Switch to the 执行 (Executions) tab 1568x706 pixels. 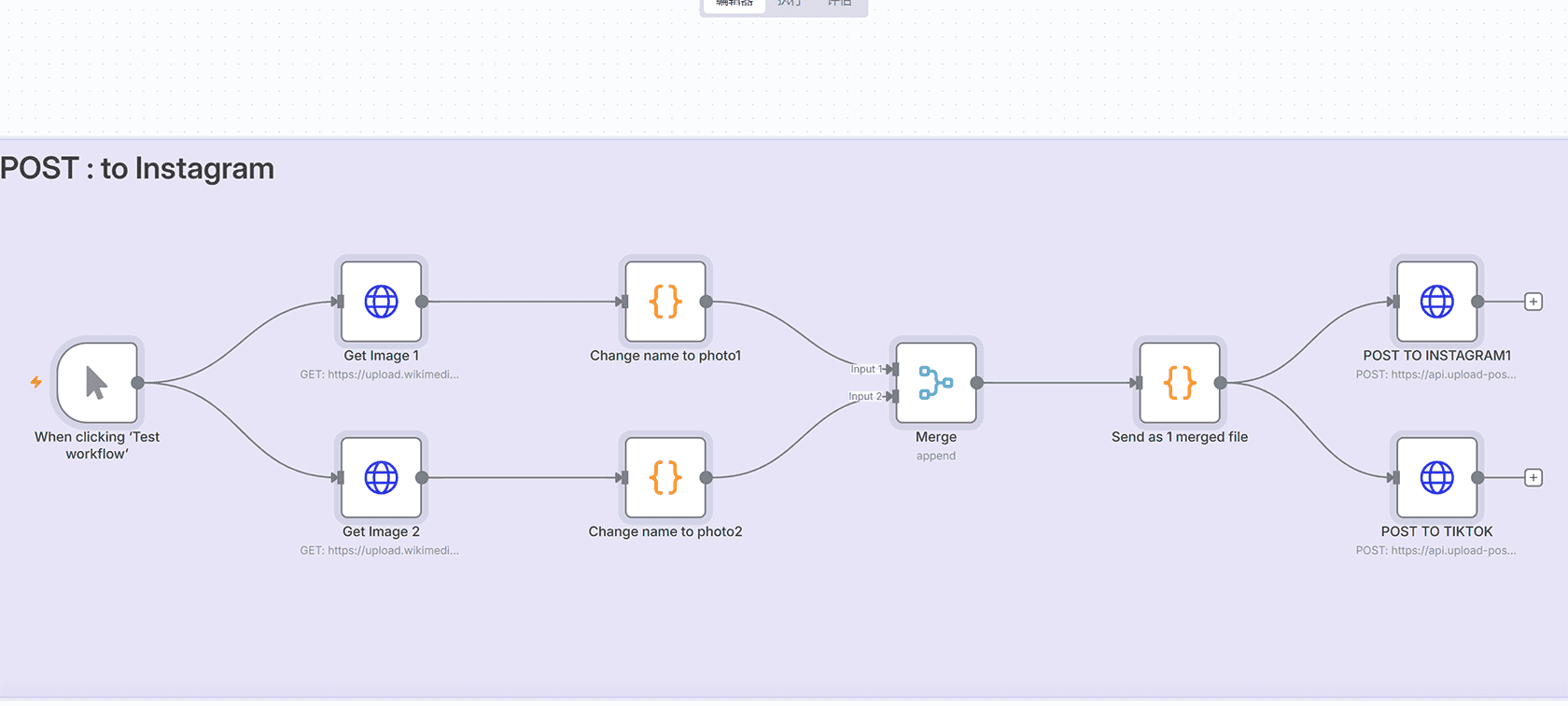point(789,4)
